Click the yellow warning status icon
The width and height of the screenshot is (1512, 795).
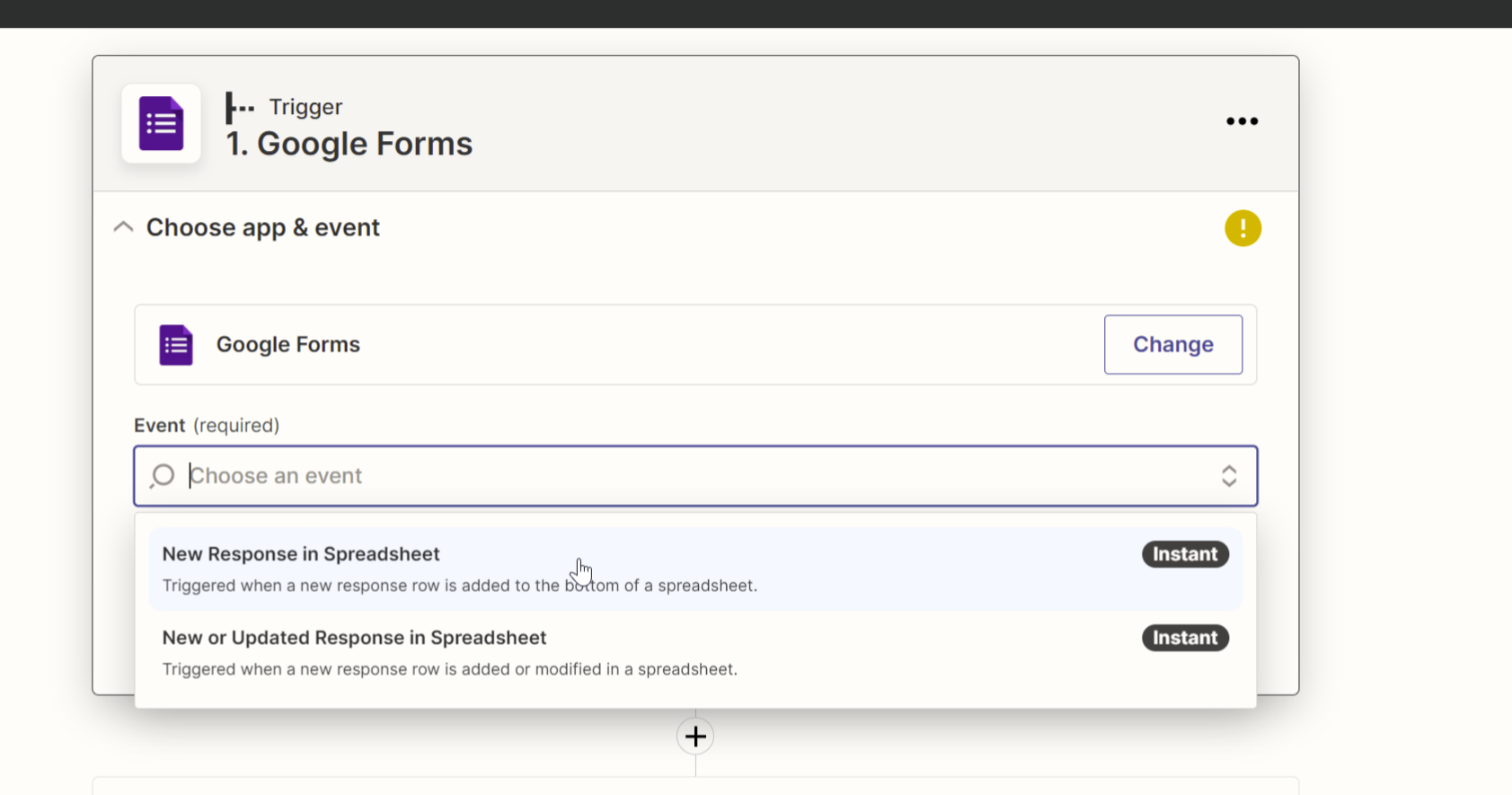pos(1242,228)
